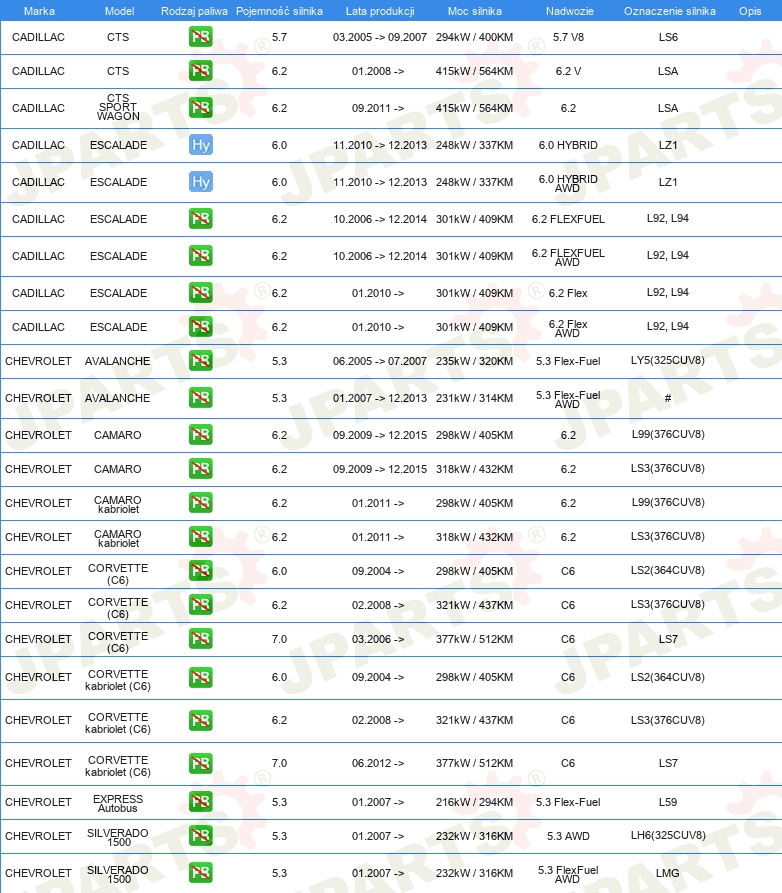This screenshot has height=893, width=782.
Task: Click the 06.2005 -> 07.2007 years cell
Action: [380, 361]
